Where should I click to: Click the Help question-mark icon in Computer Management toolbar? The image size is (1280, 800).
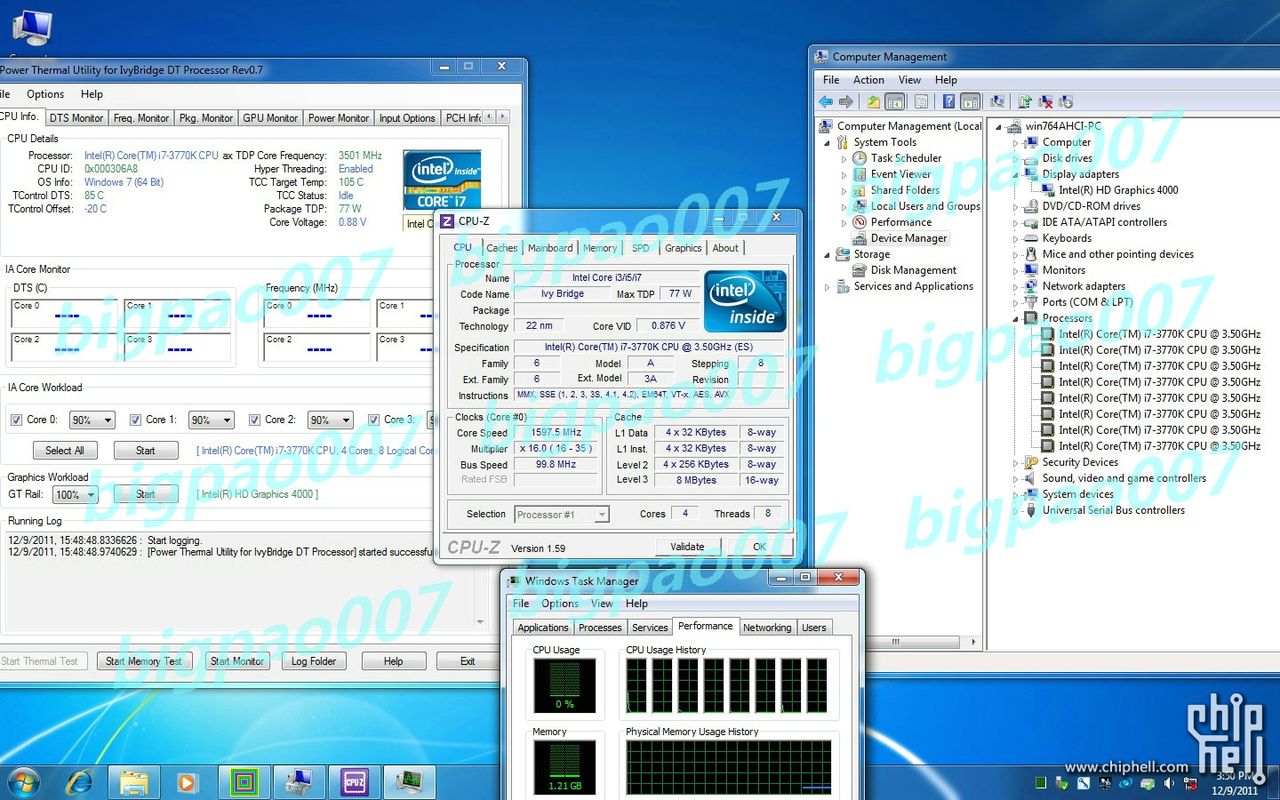click(949, 101)
